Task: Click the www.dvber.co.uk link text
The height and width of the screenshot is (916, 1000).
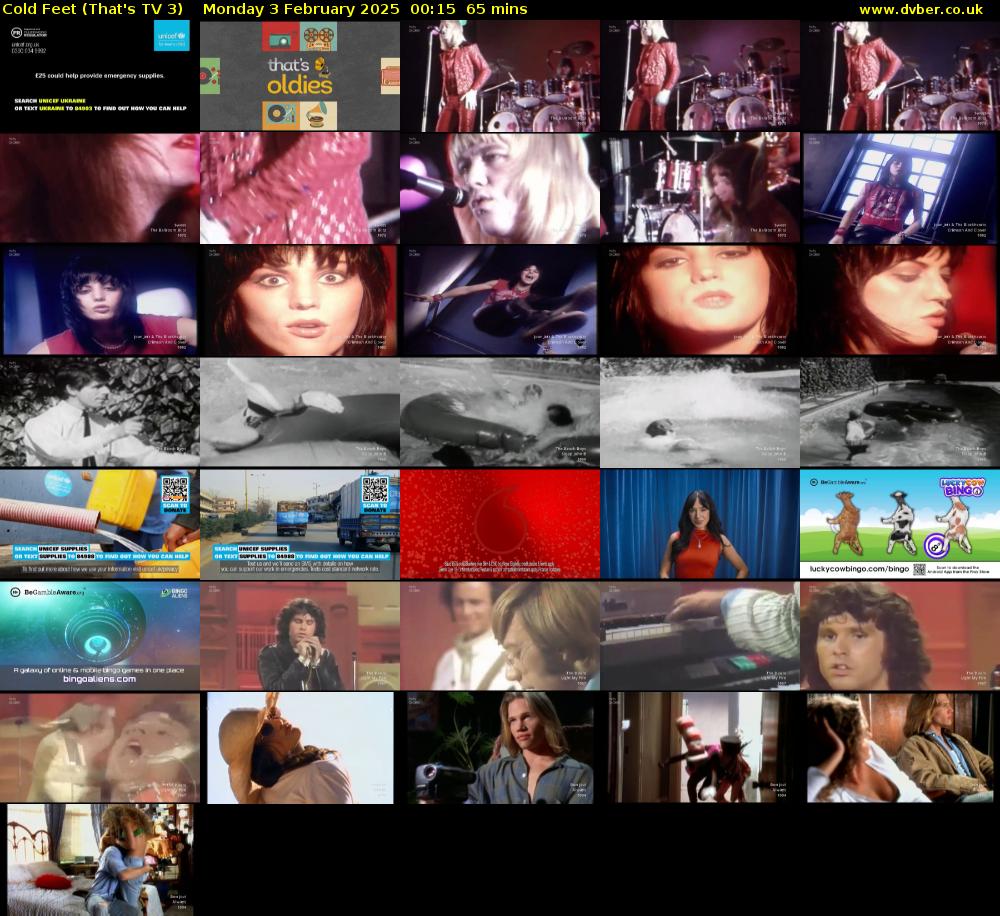Action: (x=920, y=10)
